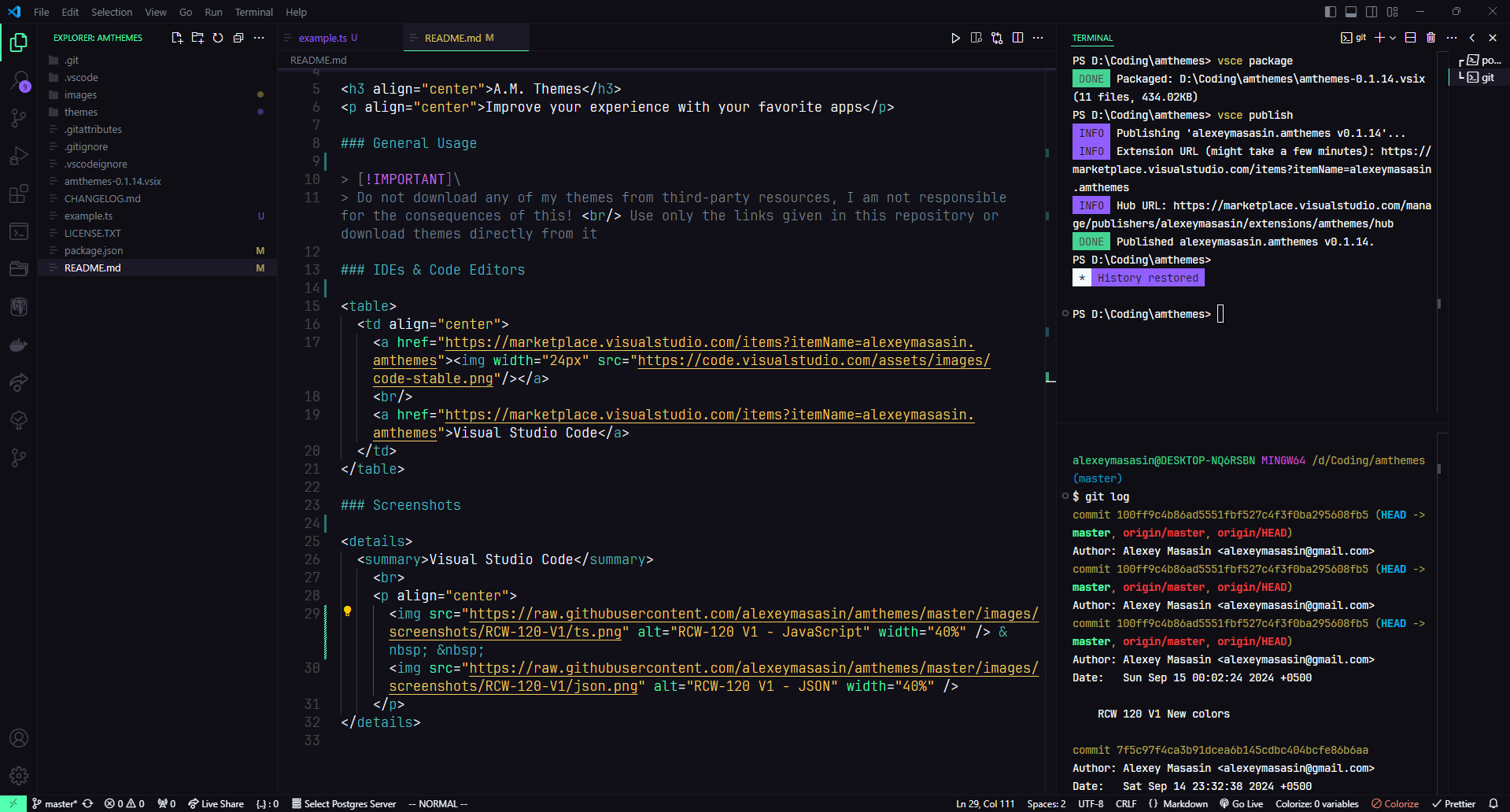Viewport: 1510px width, 812px height.
Task: Select amthemes-0.1.14.vsix in Explorer
Action: (157, 181)
